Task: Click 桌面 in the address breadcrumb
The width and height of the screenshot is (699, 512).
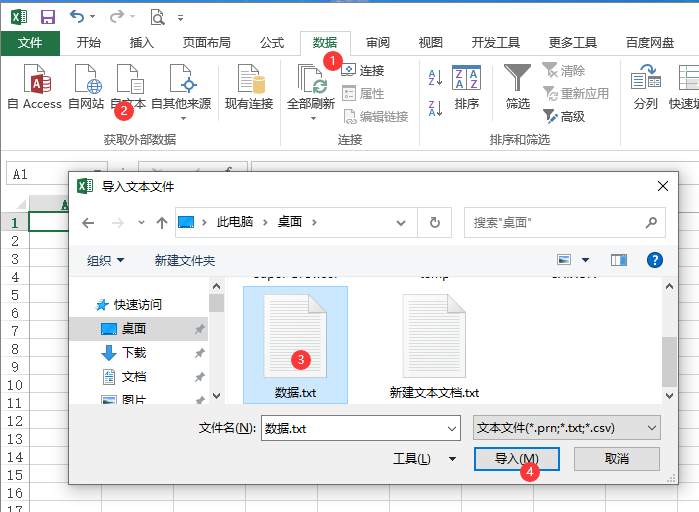Action: coord(290,221)
